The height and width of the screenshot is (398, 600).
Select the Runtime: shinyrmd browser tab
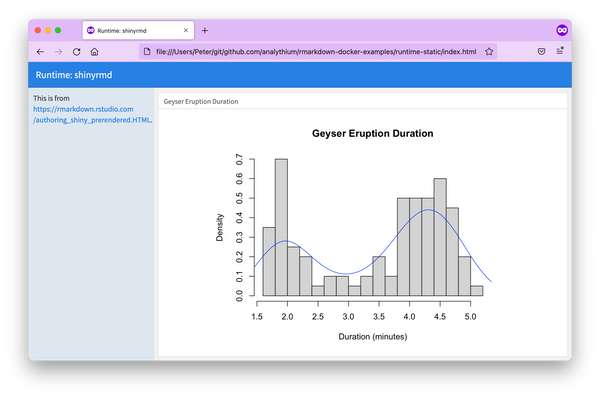pyautogui.click(x=138, y=30)
